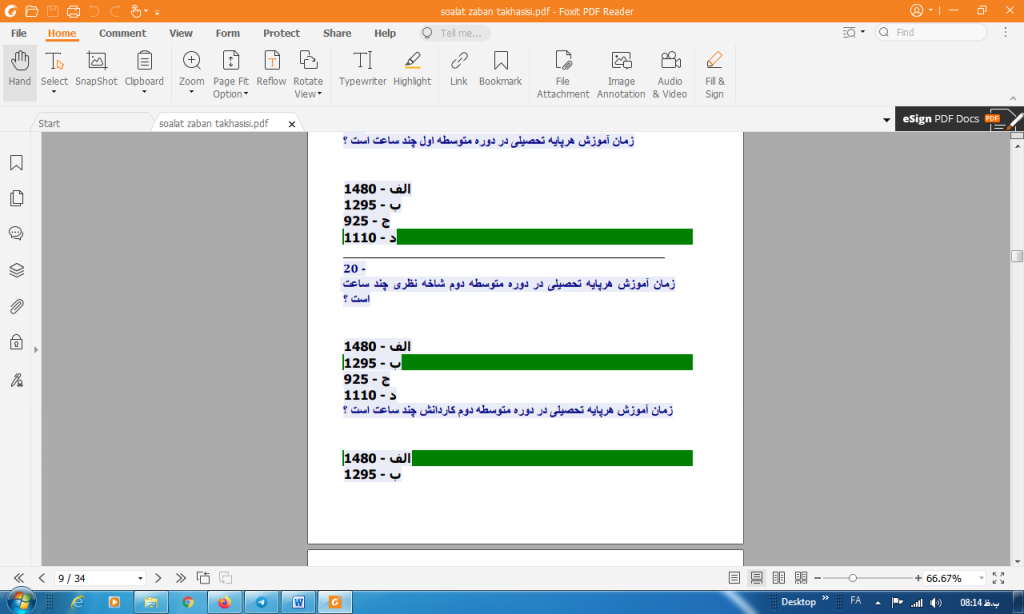Click the Image Annotation tool

pyautogui.click(x=621, y=73)
